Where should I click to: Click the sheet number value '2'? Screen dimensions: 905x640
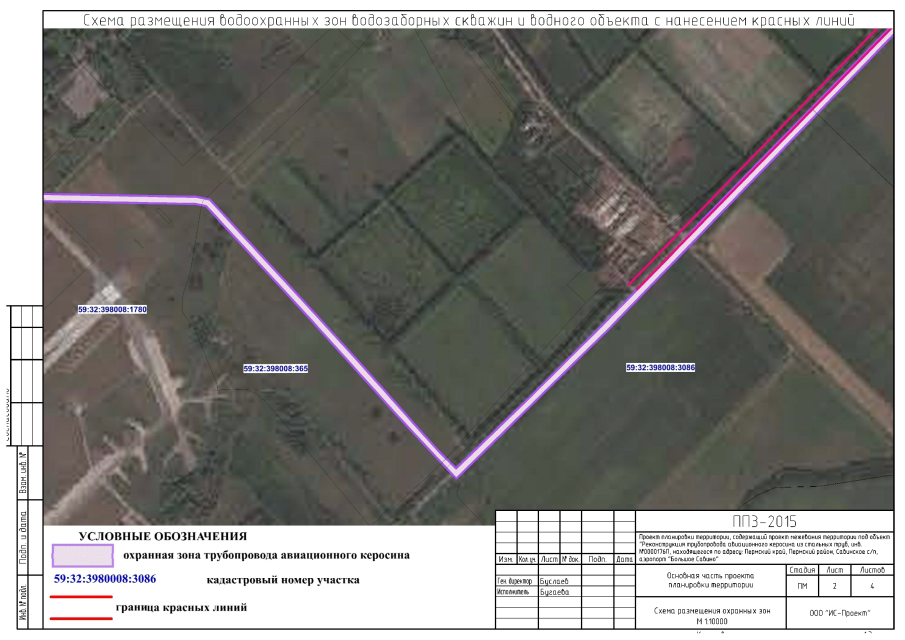(x=835, y=586)
